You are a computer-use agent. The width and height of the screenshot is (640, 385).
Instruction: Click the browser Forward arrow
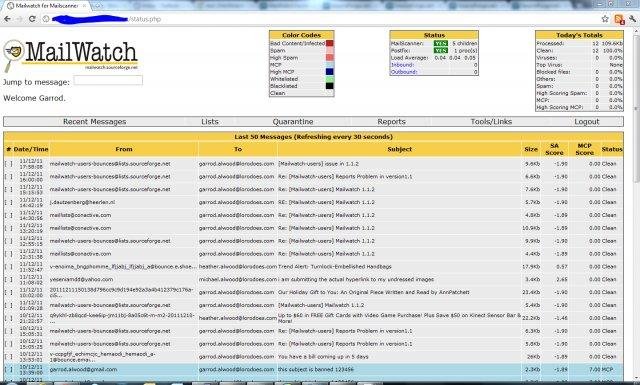click(19, 19)
